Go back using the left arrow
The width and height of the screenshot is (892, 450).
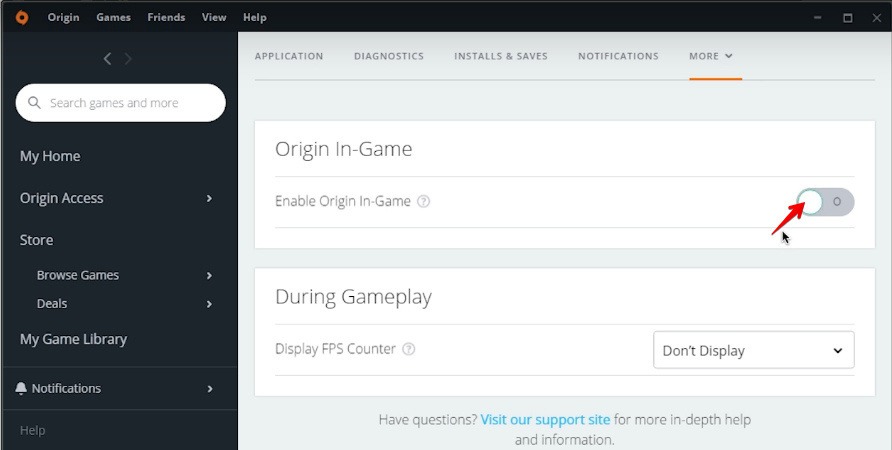pyautogui.click(x=107, y=59)
